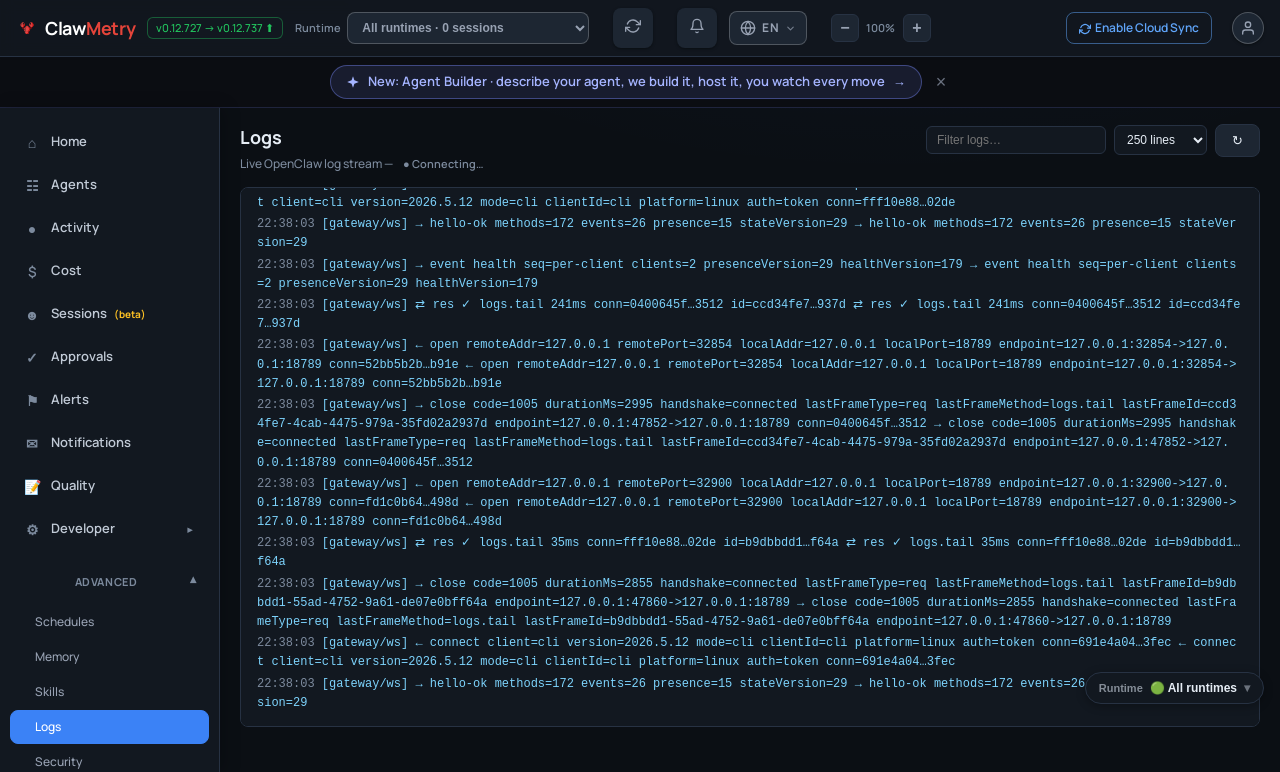
Task: Open the user profile avatar
Action: [x=1248, y=28]
